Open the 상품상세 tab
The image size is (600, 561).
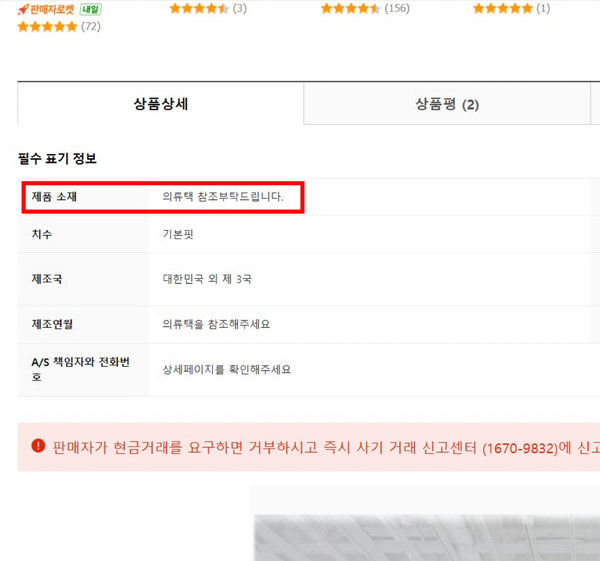click(160, 103)
